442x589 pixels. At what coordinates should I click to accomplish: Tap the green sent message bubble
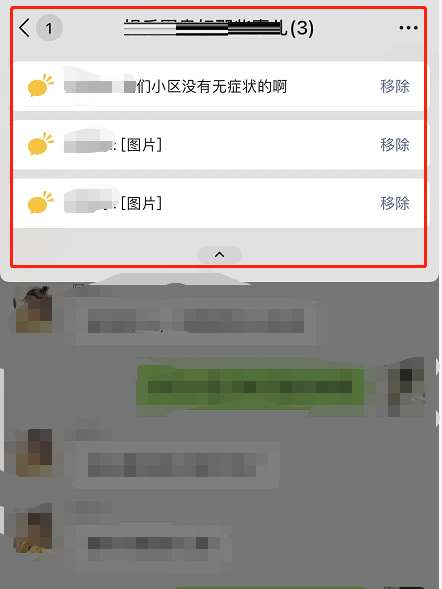(251, 388)
